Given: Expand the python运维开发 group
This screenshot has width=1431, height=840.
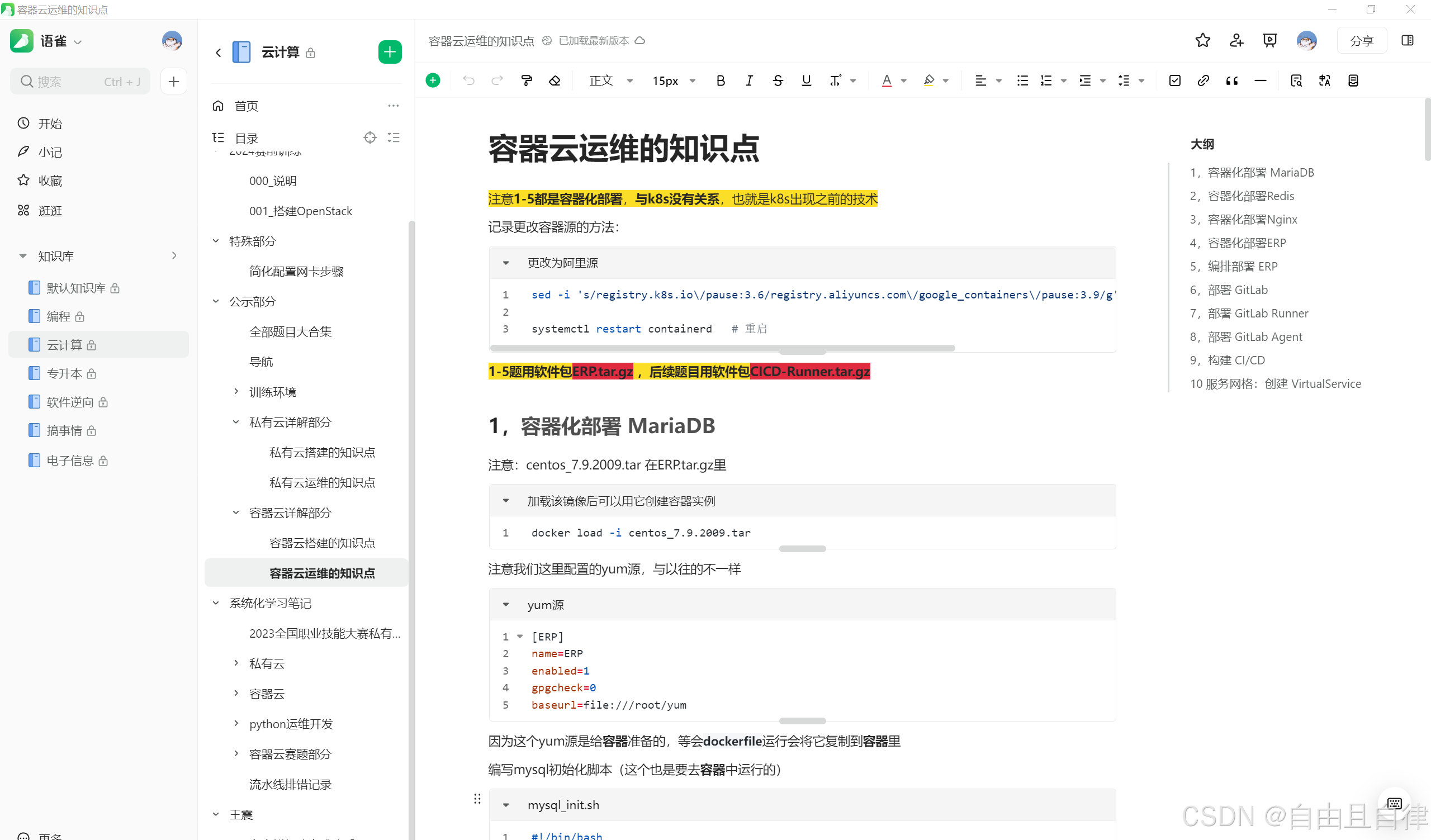Looking at the screenshot, I should pos(236,724).
